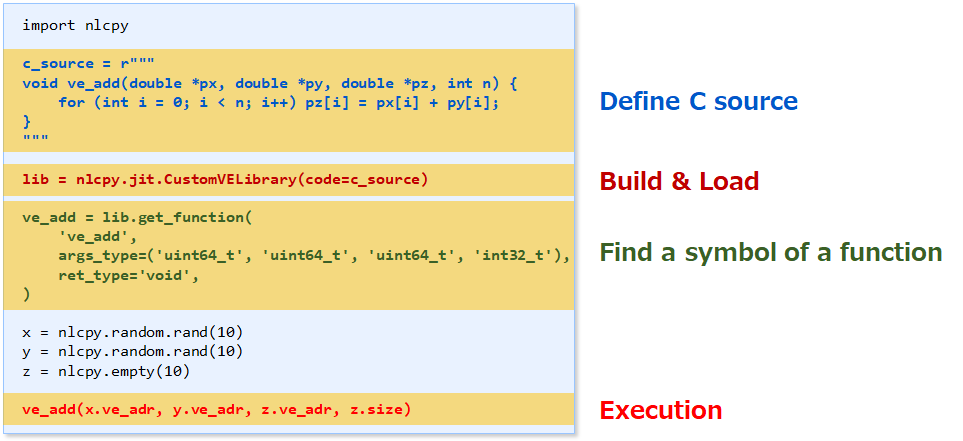Click the red ve_add execution call line
This screenshot has height=441, width=963.
click(216, 409)
